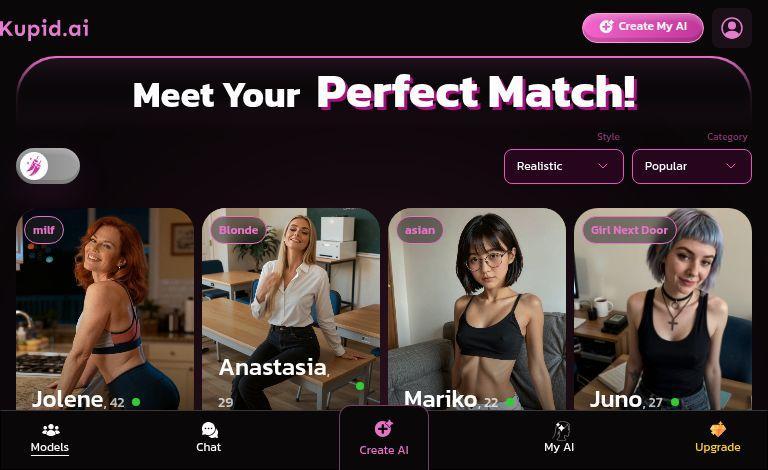Screen dimensions: 768x470
Task: Switch to the Models tab label
Action: coord(49,447)
